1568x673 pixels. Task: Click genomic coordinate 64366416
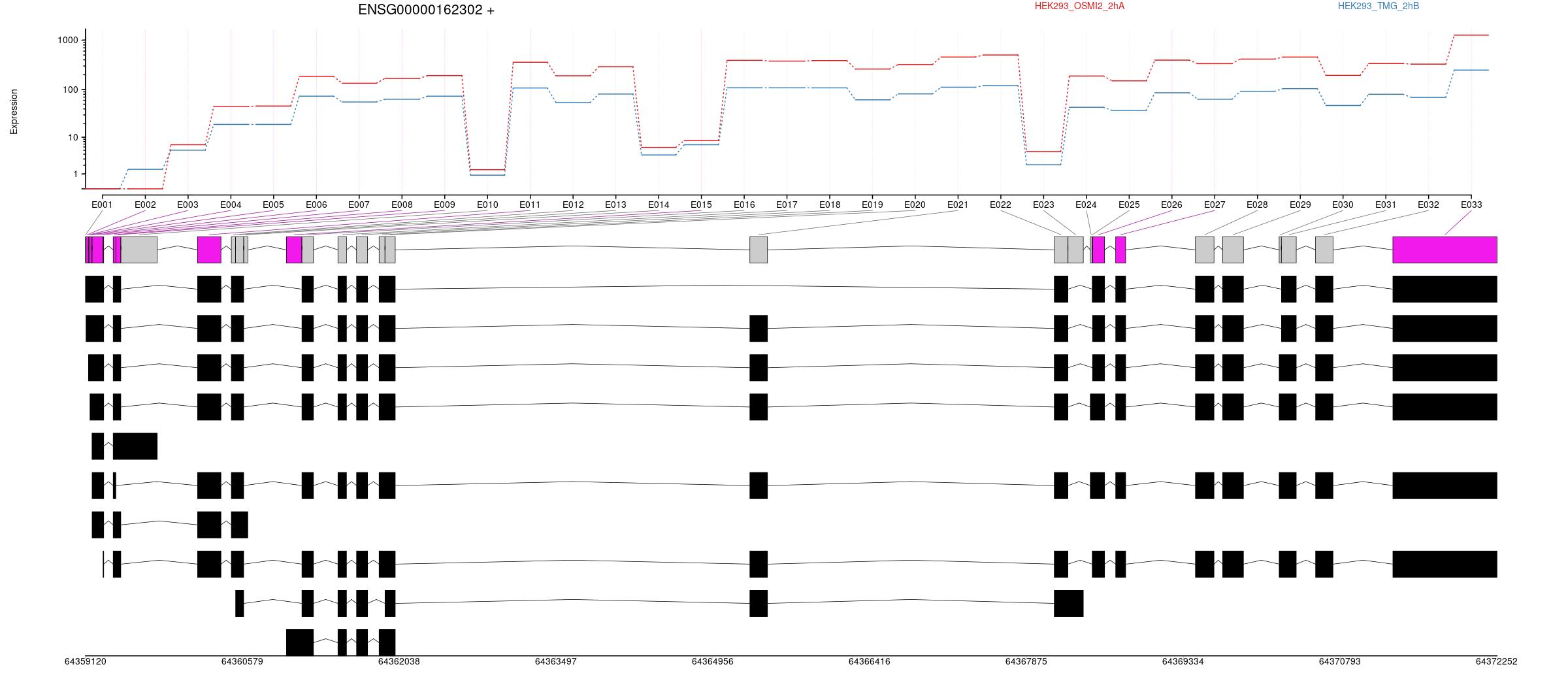pos(870,661)
